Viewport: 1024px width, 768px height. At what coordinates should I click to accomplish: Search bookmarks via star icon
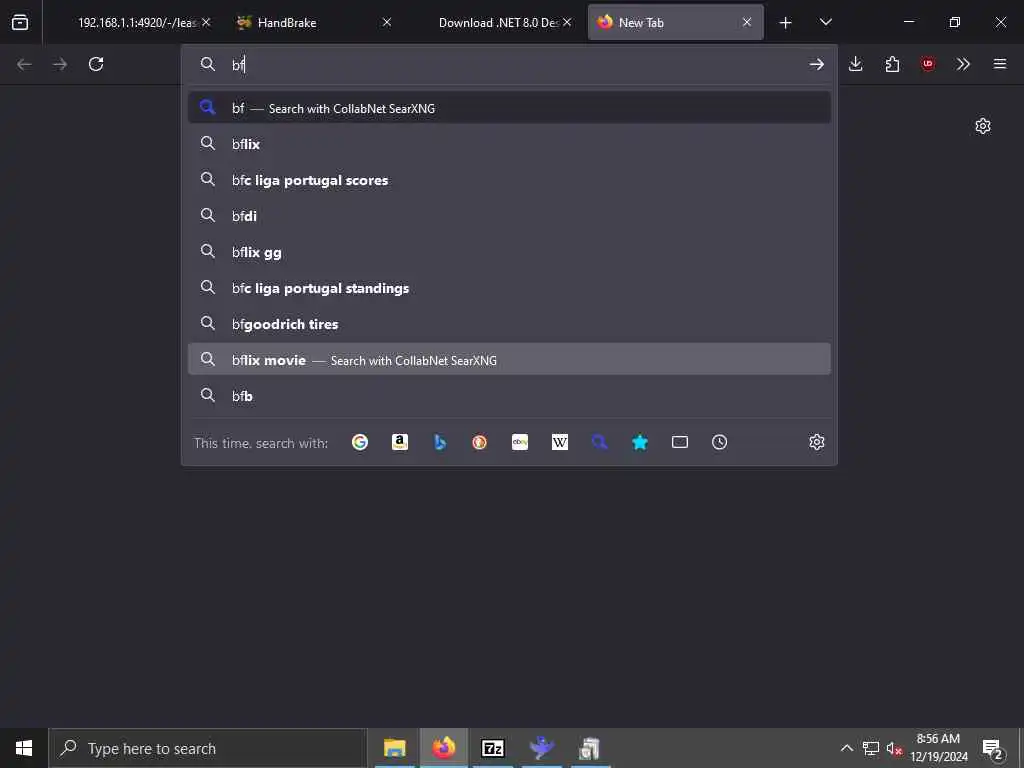[639, 442]
